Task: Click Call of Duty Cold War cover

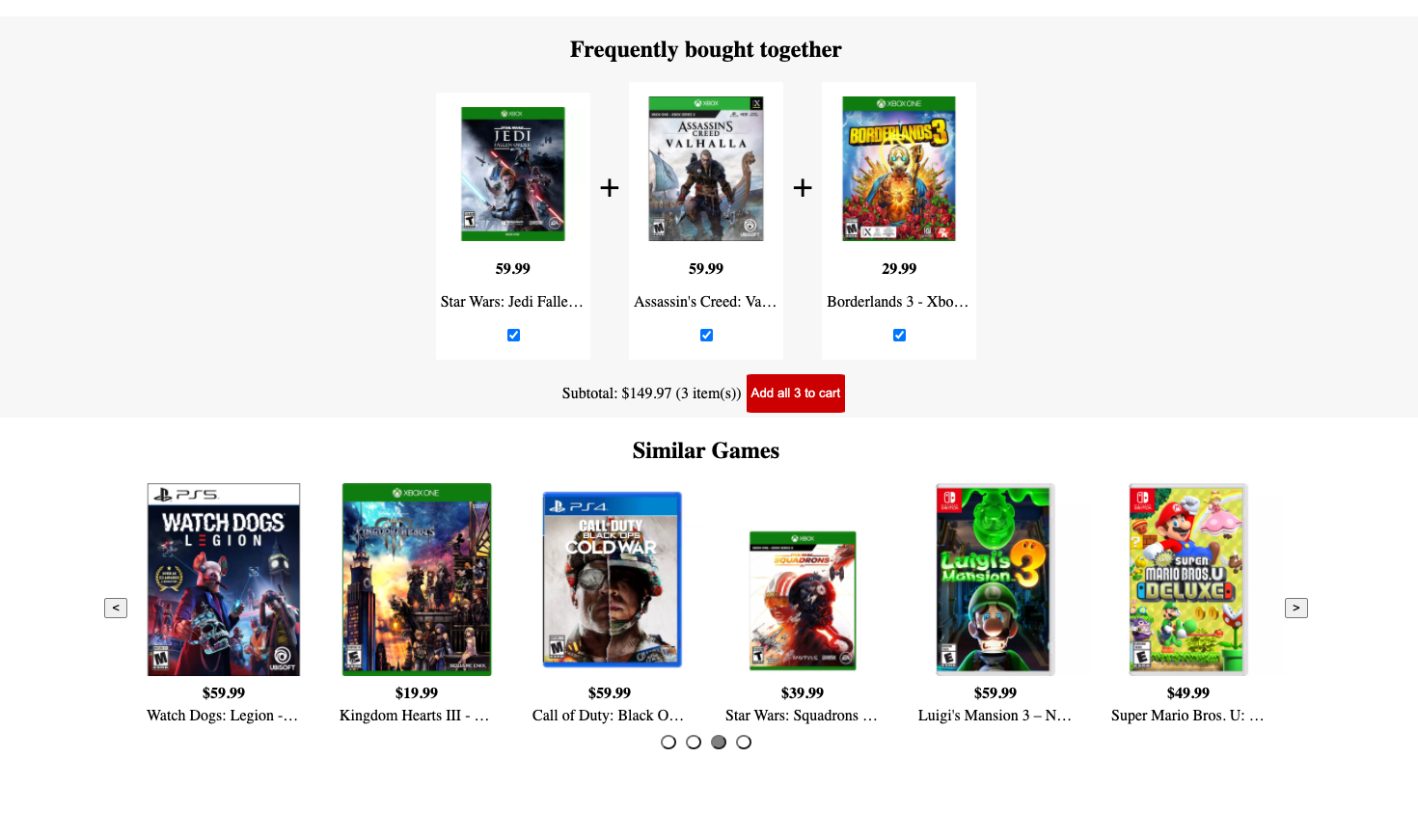Action: [x=612, y=580]
